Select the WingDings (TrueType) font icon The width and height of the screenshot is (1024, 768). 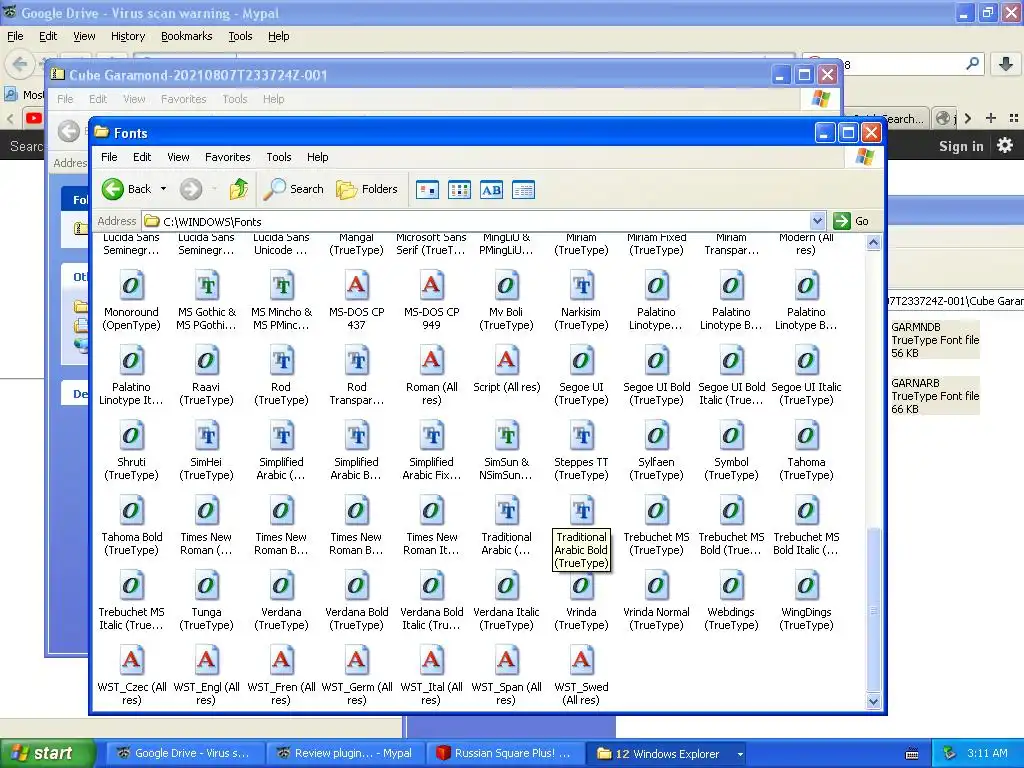[807, 586]
